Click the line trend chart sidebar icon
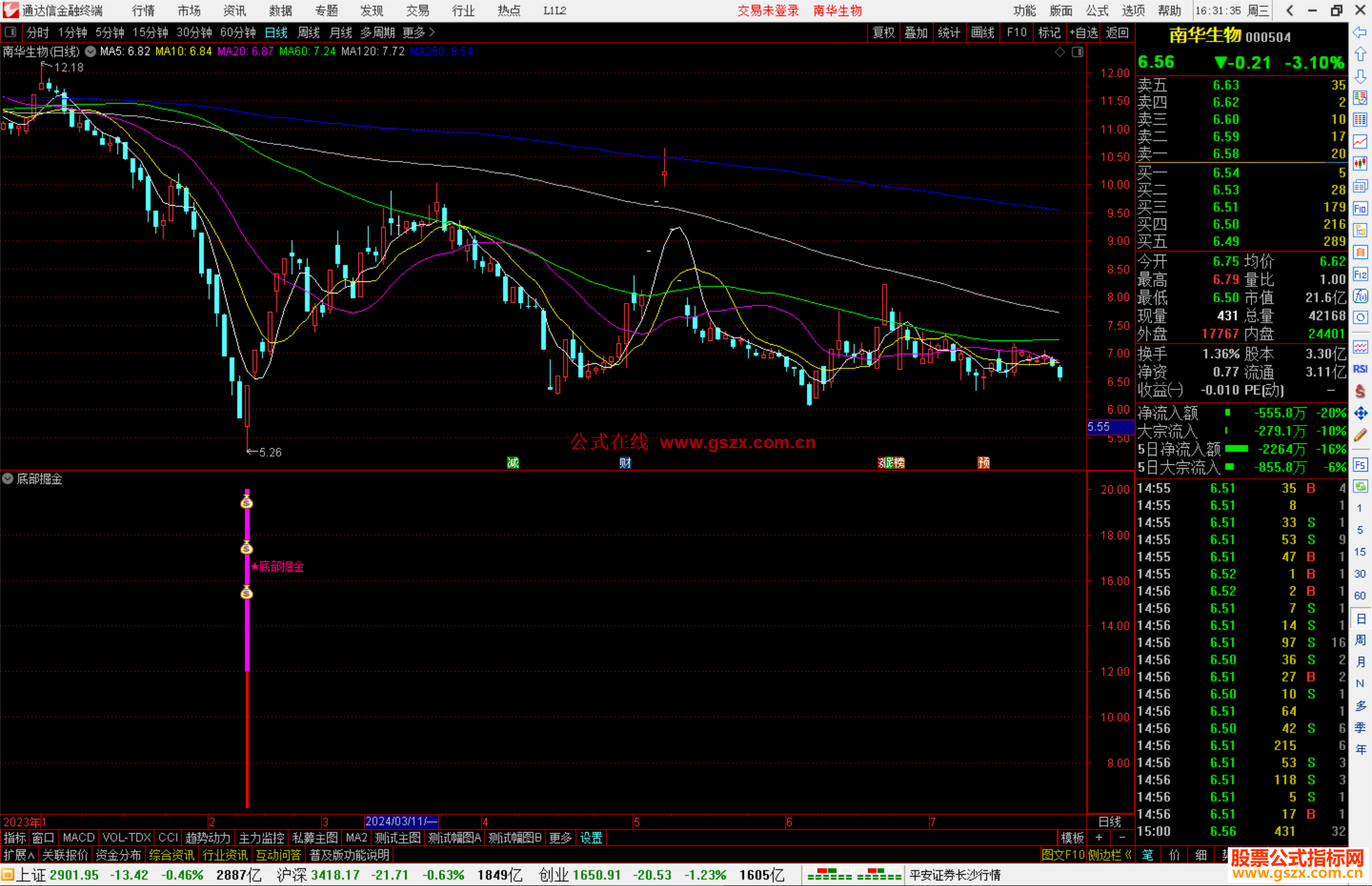The width and height of the screenshot is (1372, 886). pos(1360,142)
